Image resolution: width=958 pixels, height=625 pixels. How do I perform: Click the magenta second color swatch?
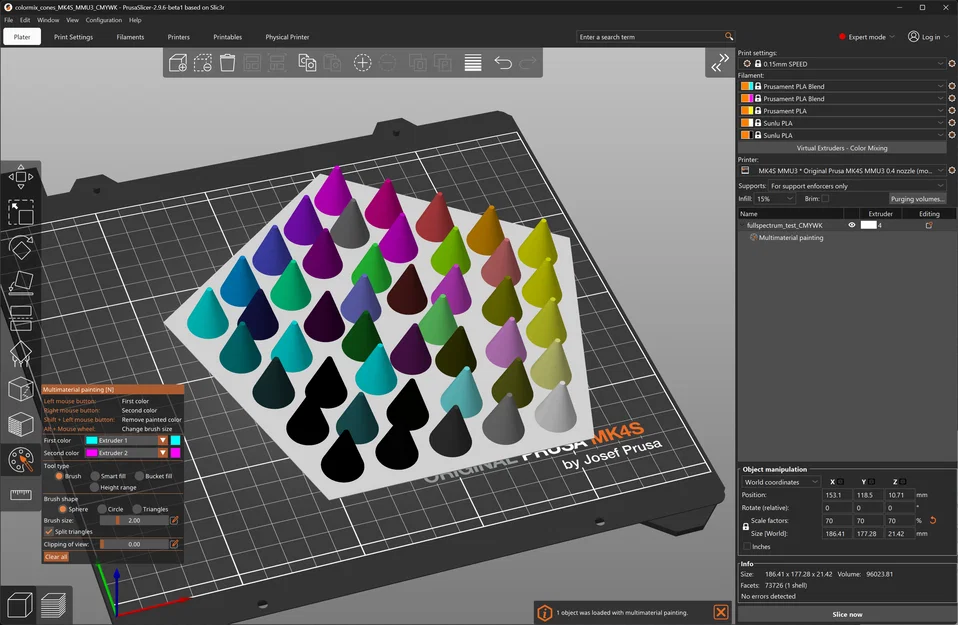coord(175,453)
